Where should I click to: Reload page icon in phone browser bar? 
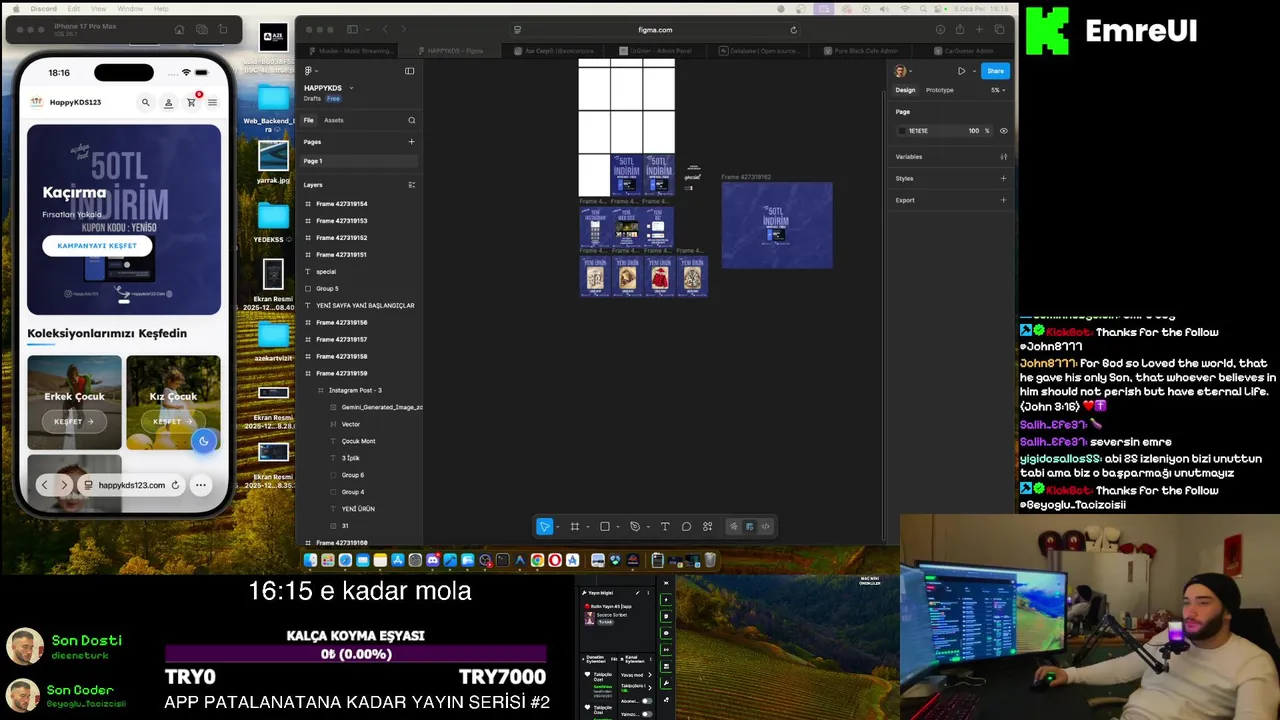(x=175, y=485)
